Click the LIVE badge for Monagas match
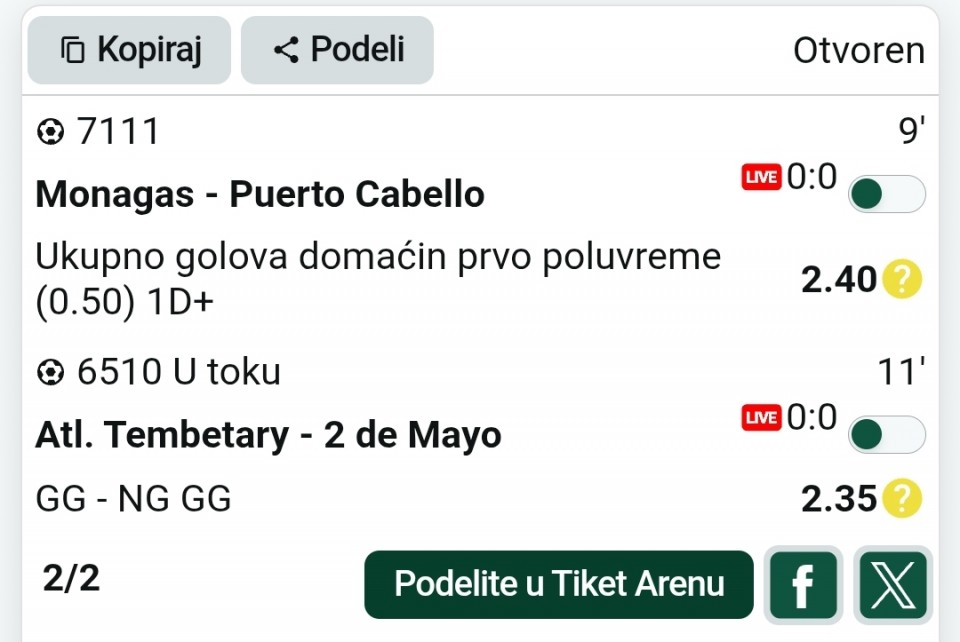 click(x=761, y=177)
